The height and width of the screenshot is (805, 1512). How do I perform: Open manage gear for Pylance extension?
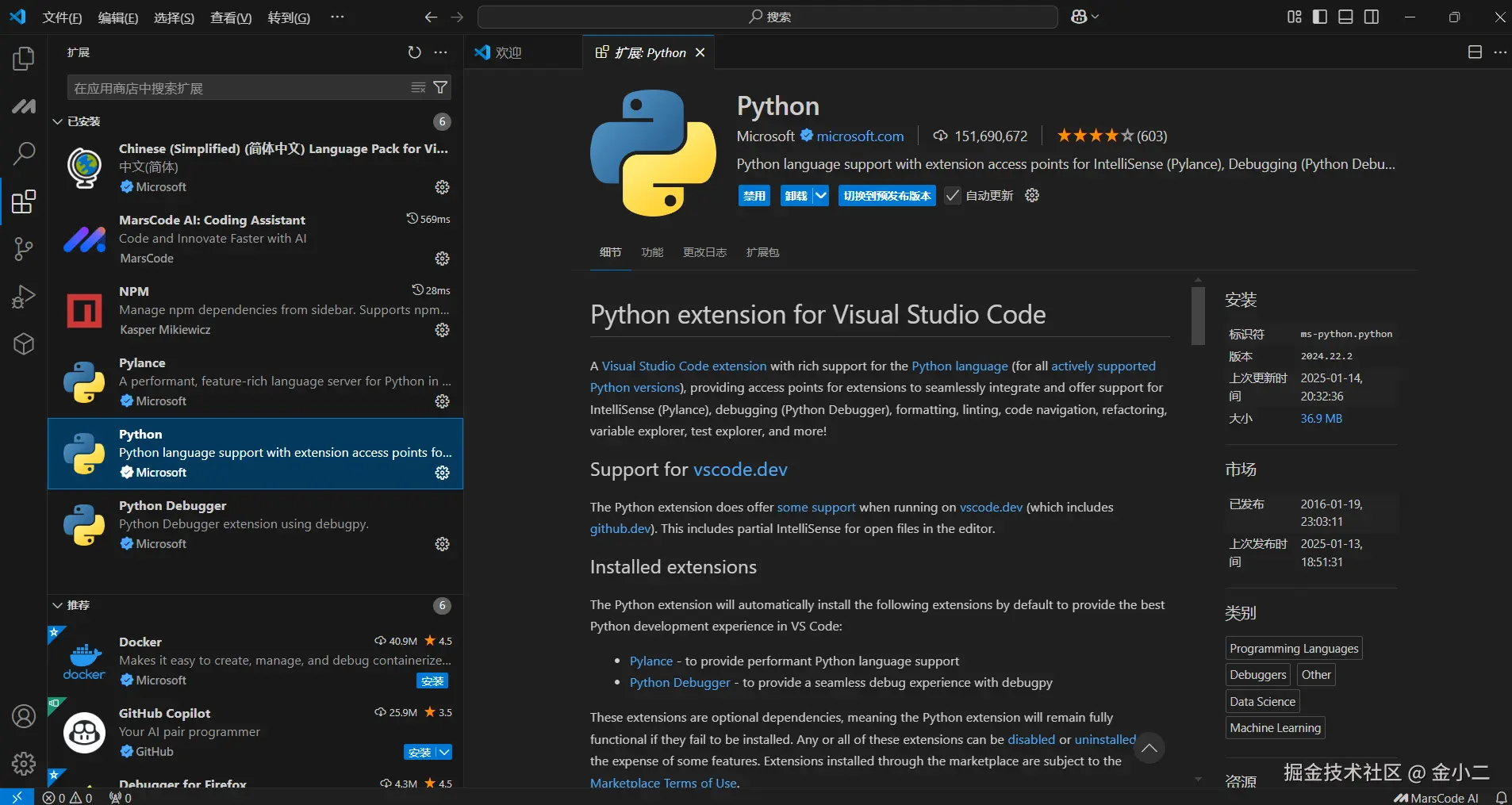[x=443, y=401]
